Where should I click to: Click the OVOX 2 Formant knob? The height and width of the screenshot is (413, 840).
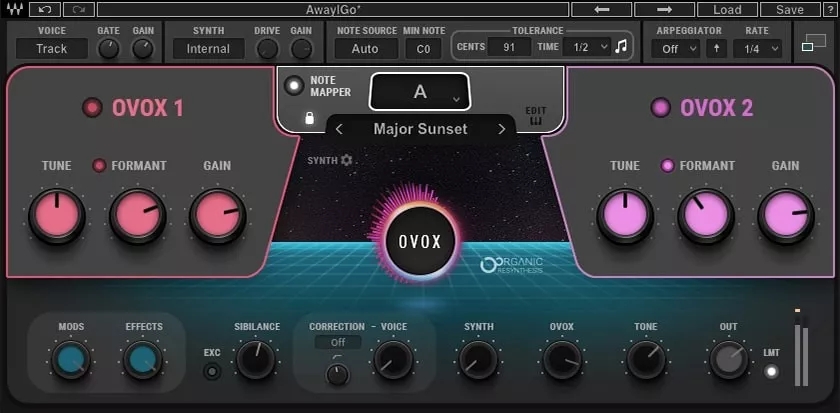click(x=706, y=215)
